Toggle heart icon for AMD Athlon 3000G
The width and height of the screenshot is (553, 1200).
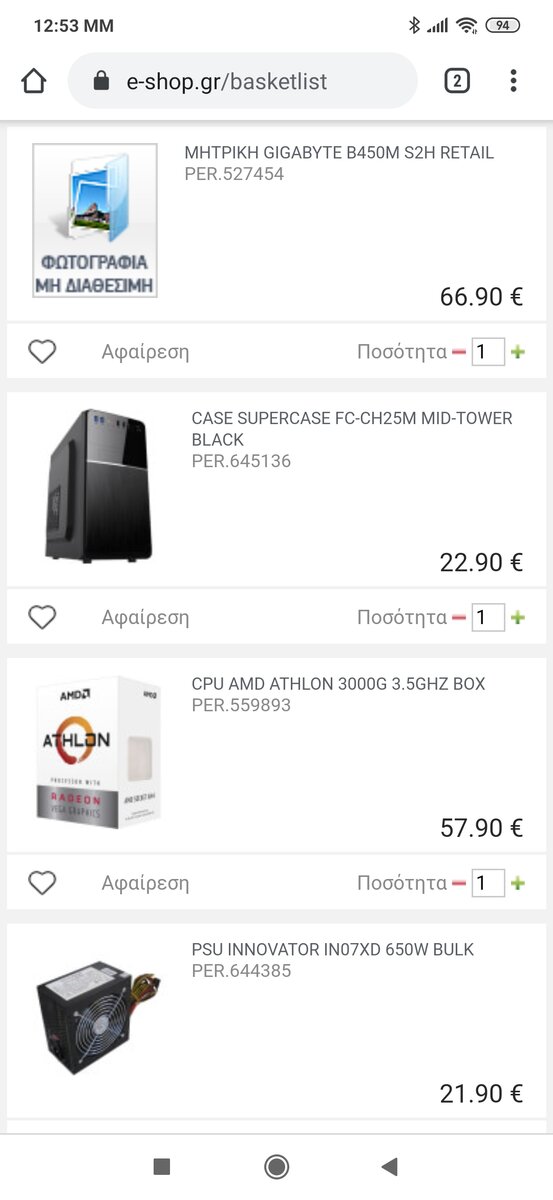tap(42, 883)
